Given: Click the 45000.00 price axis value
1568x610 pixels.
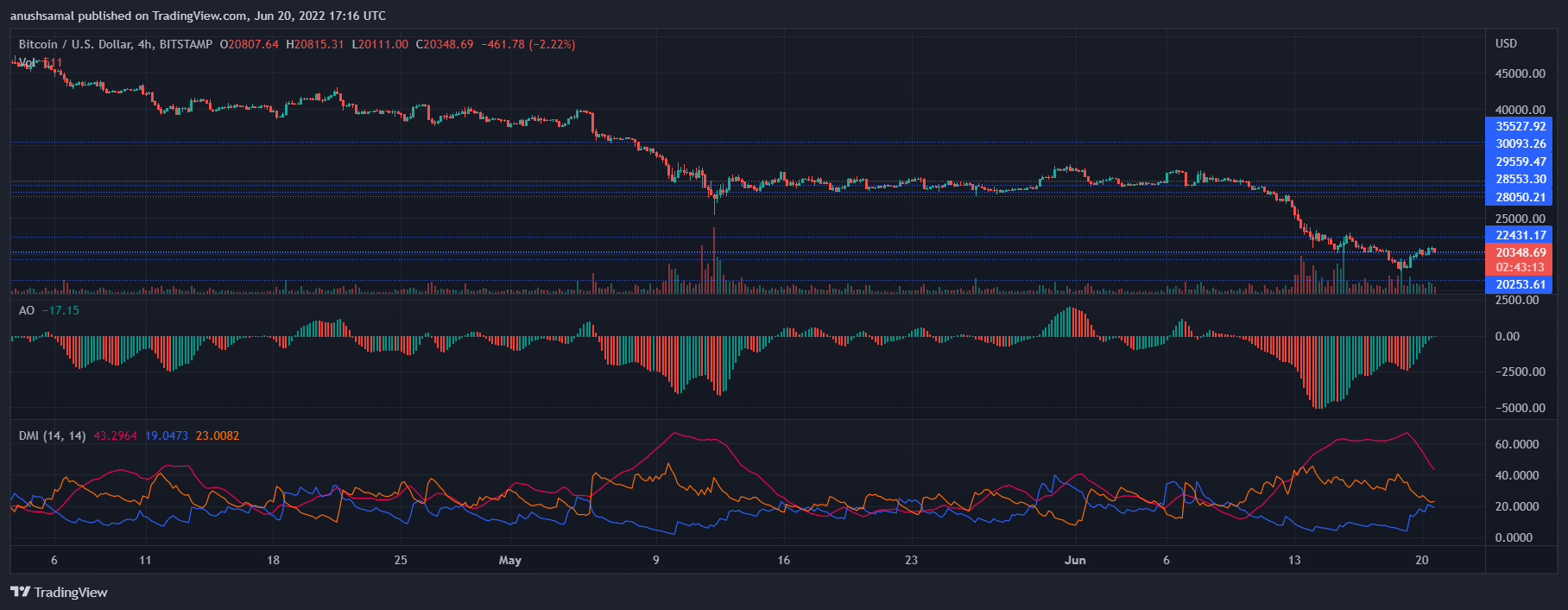Looking at the screenshot, I should 1521,73.
